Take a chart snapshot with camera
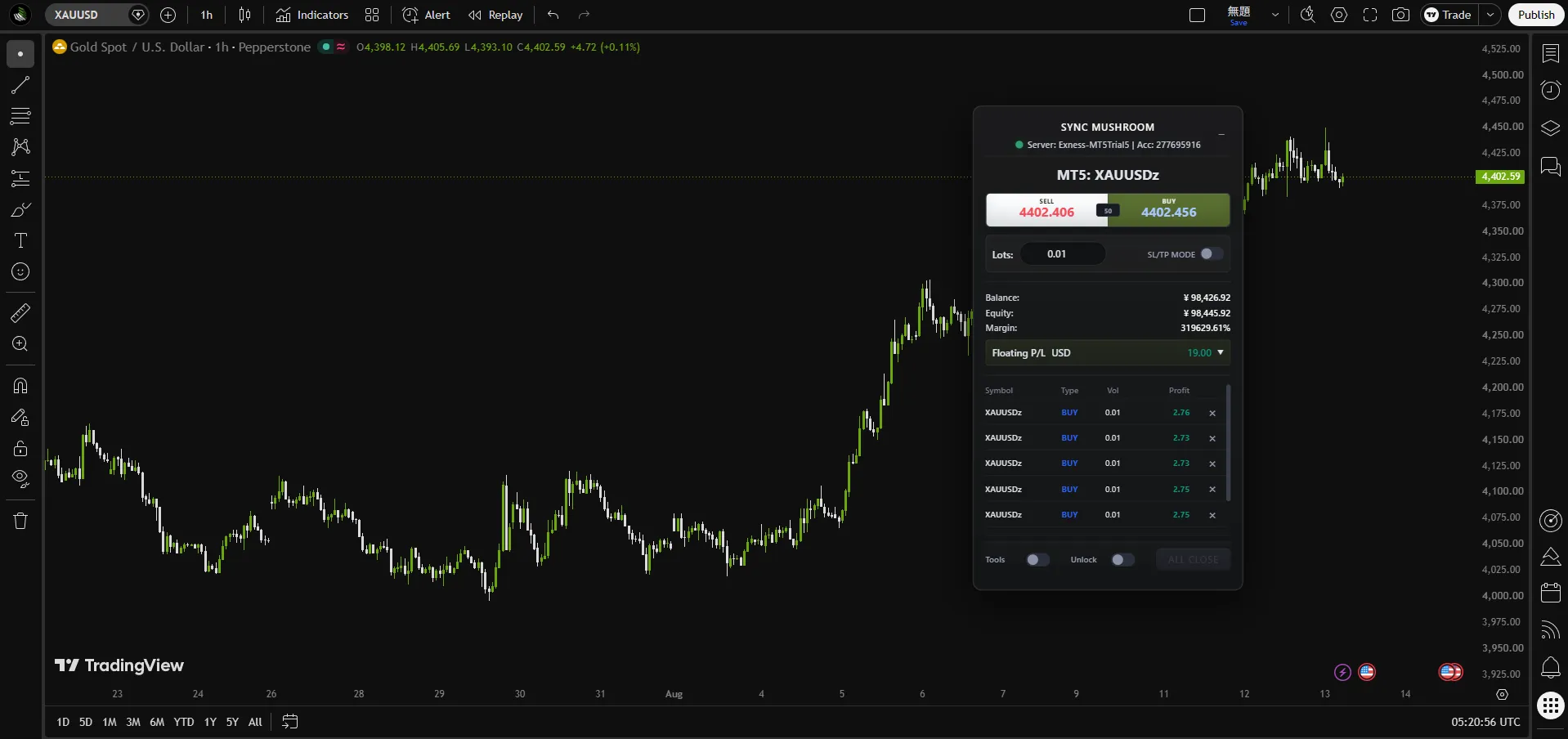This screenshot has height=739, width=1568. (x=1400, y=15)
